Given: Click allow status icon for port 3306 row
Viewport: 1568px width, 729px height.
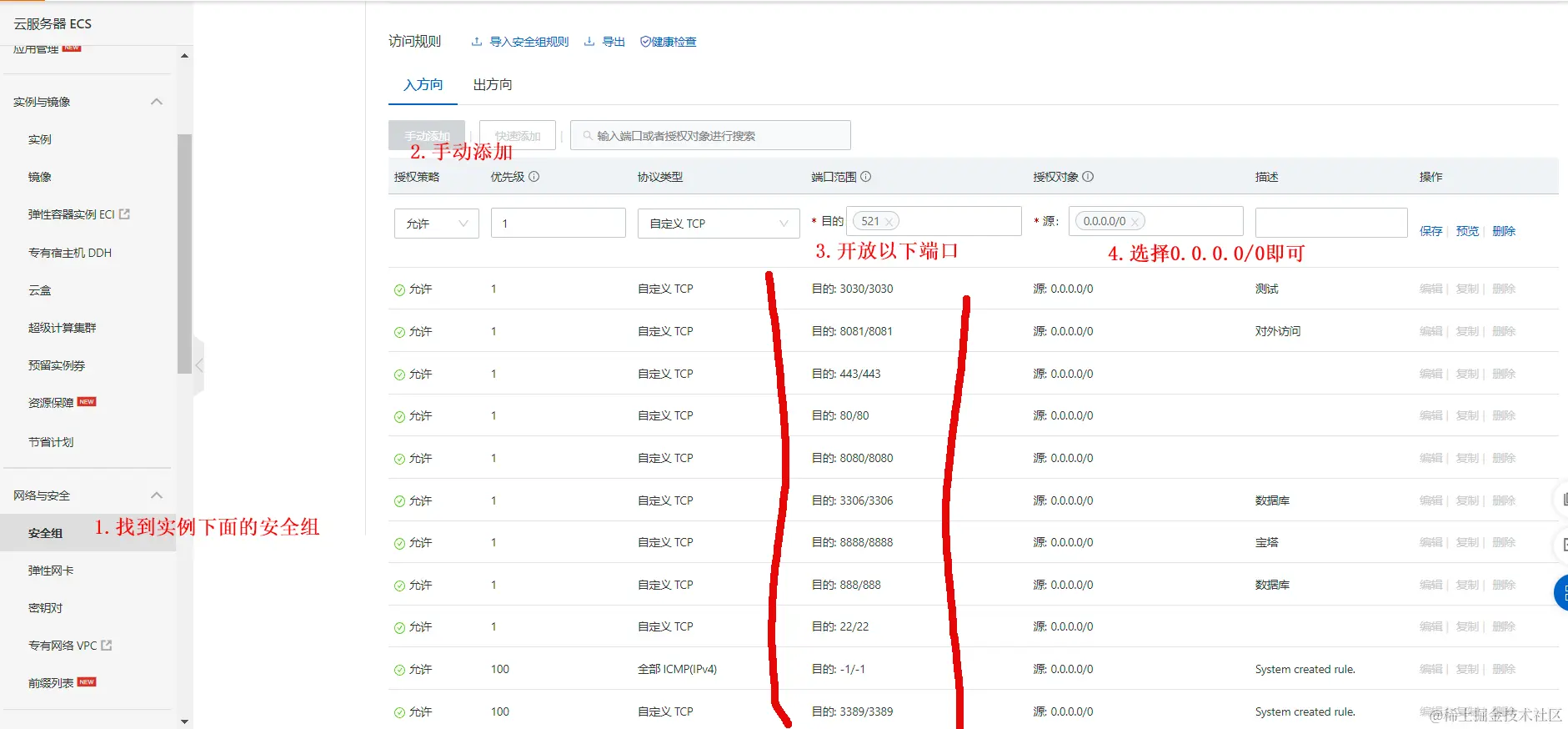Looking at the screenshot, I should 399,501.
